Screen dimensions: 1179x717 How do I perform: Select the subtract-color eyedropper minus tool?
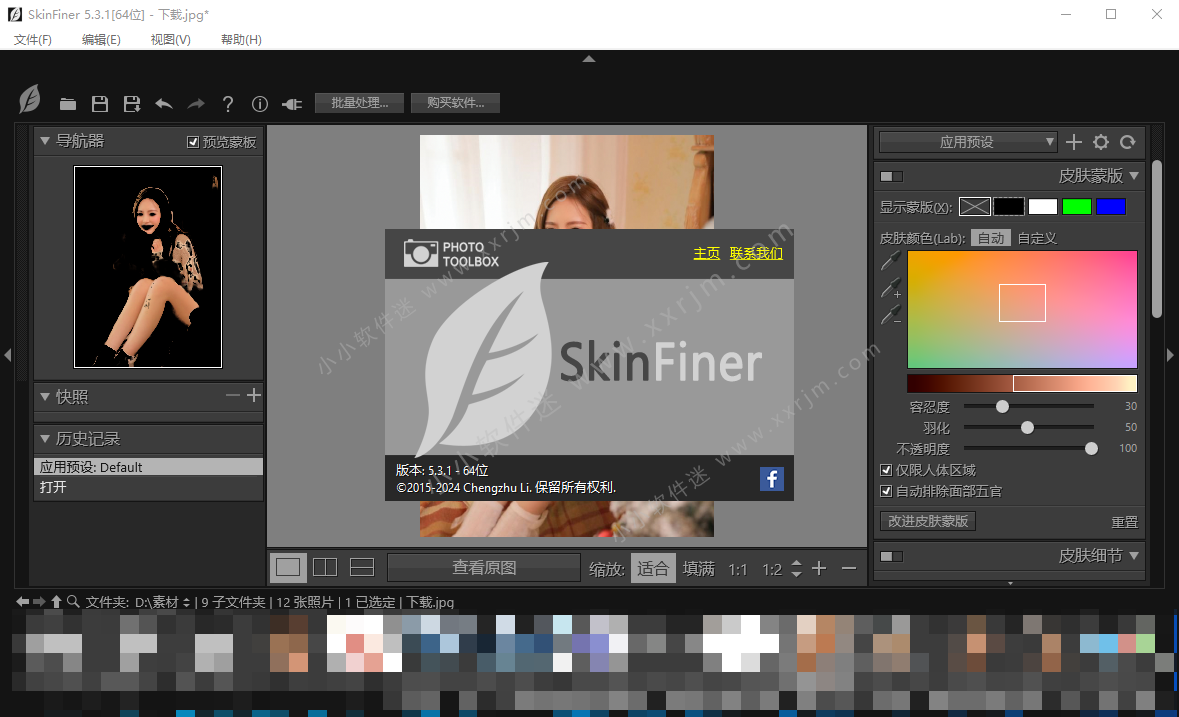click(x=891, y=315)
